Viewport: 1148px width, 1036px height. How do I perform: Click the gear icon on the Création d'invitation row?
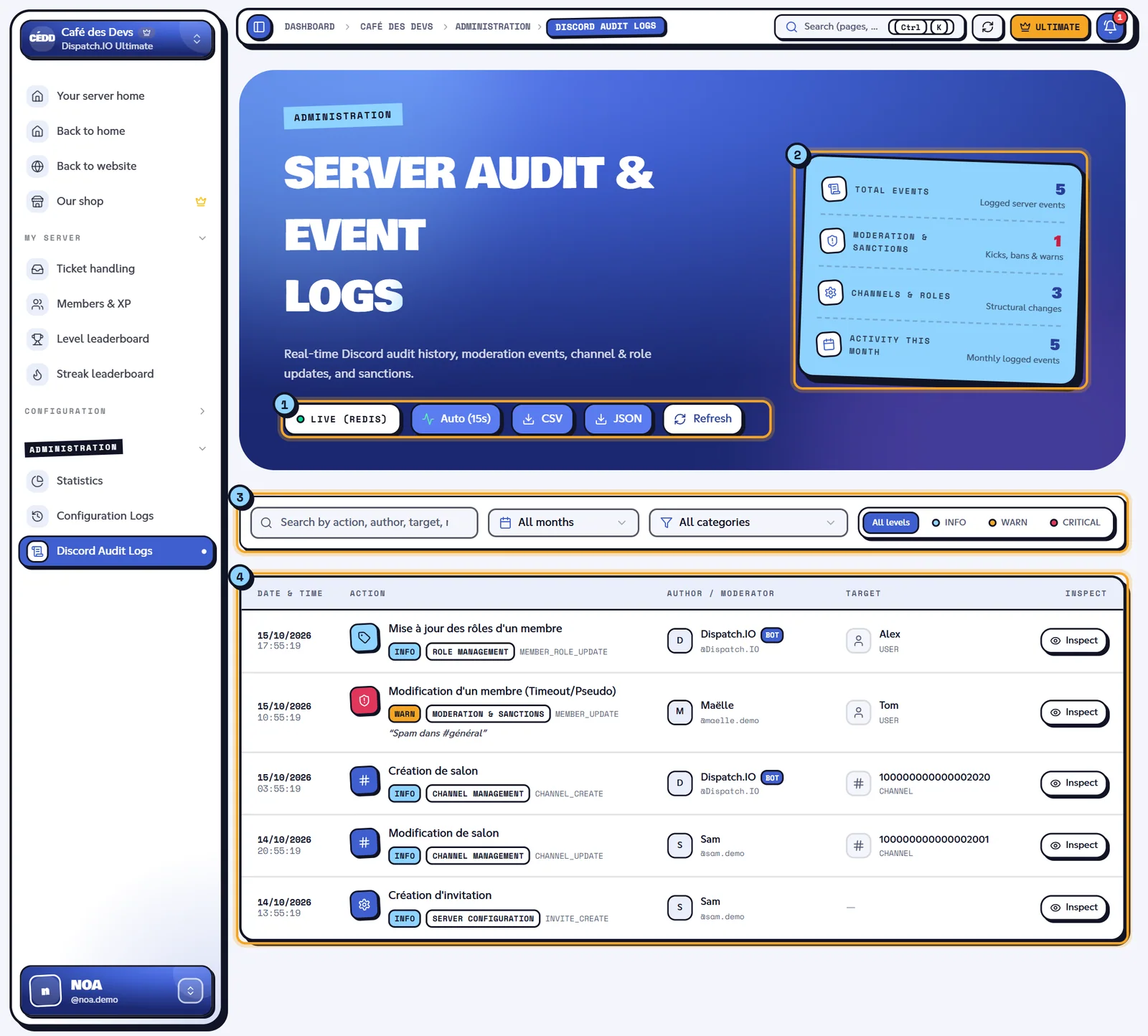(364, 905)
